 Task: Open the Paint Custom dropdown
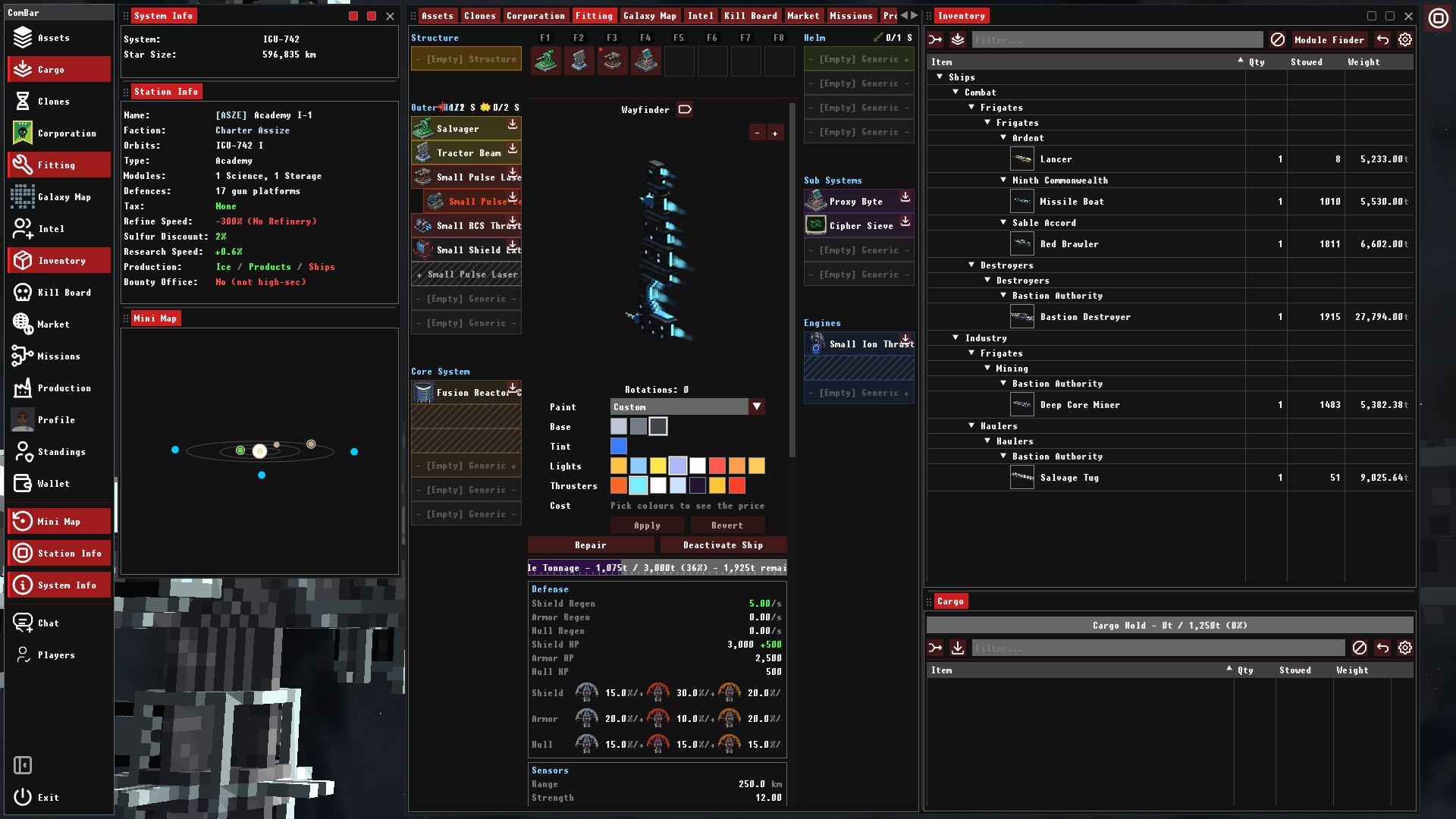tap(687, 406)
